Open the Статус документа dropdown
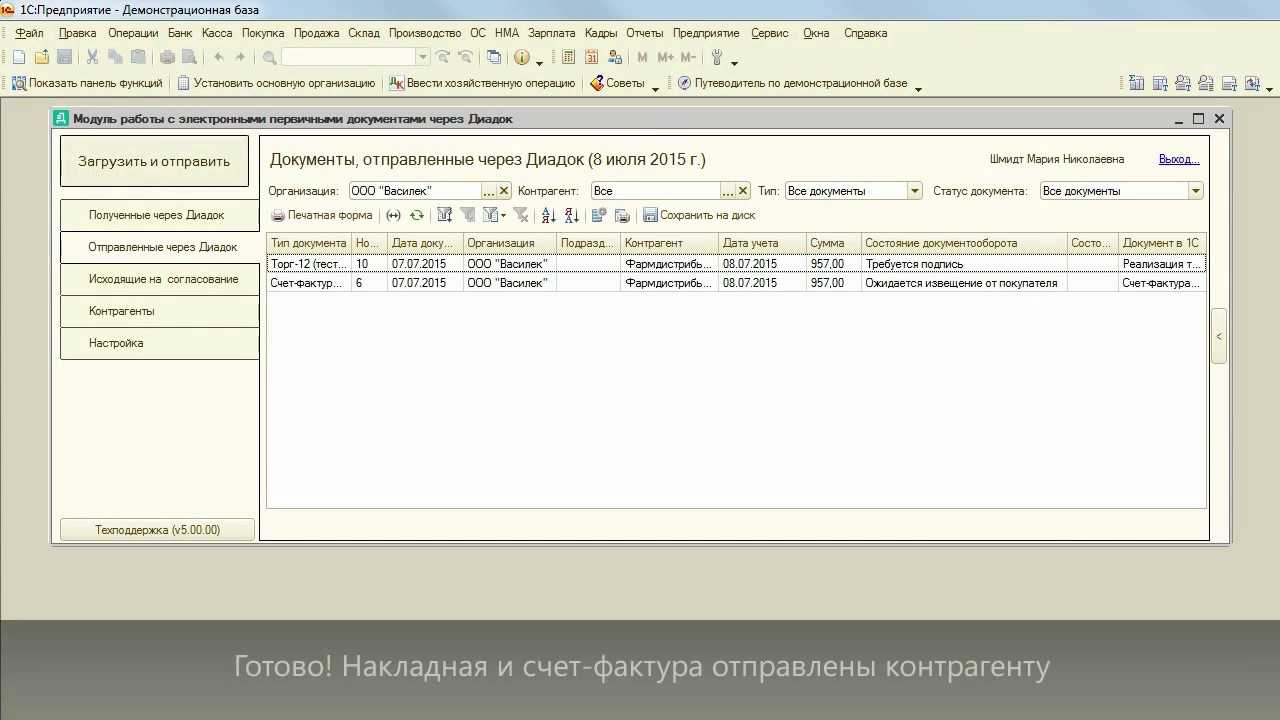 tap(1195, 191)
